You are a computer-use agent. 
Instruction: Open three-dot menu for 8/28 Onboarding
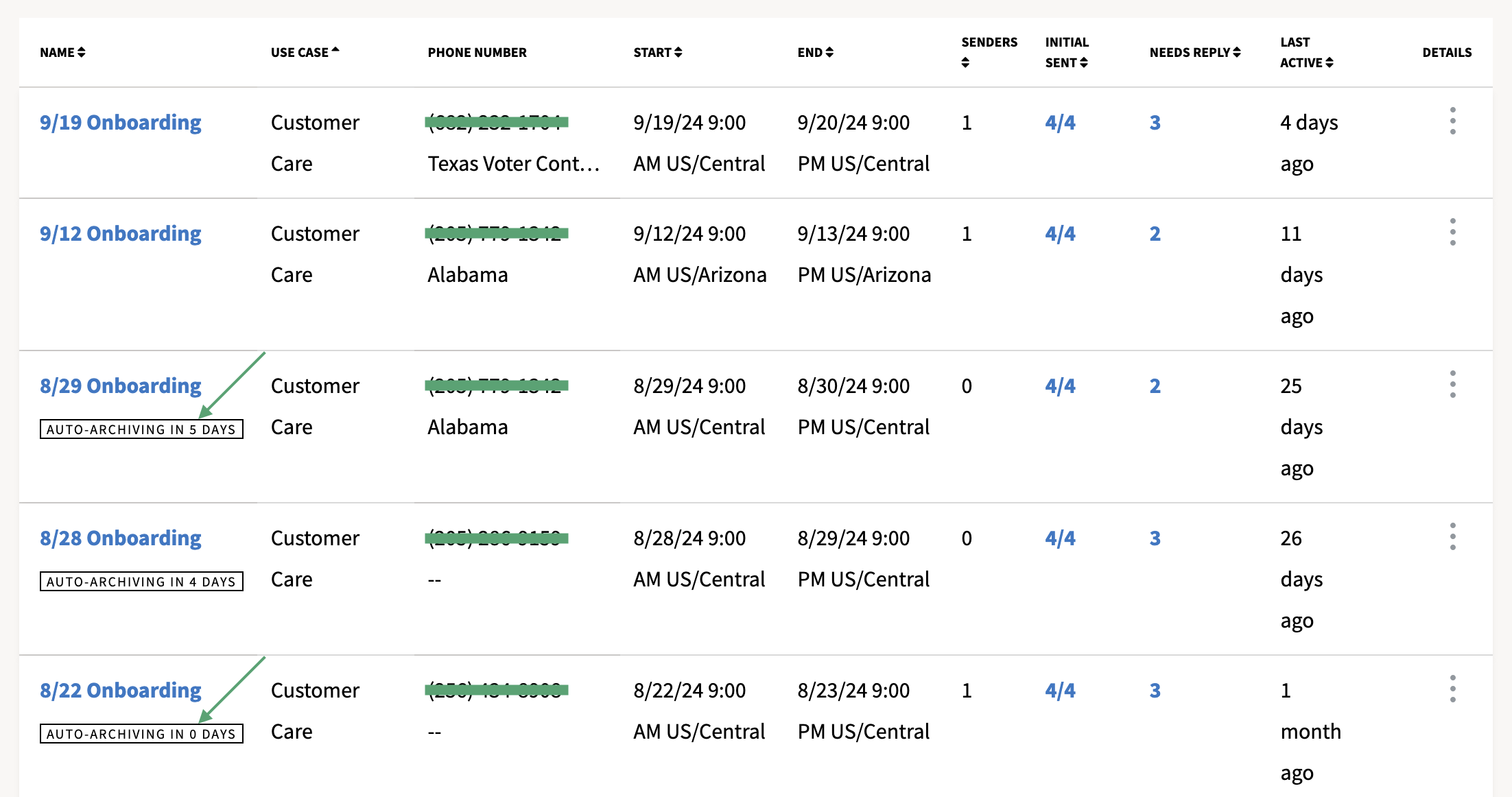(x=1452, y=537)
